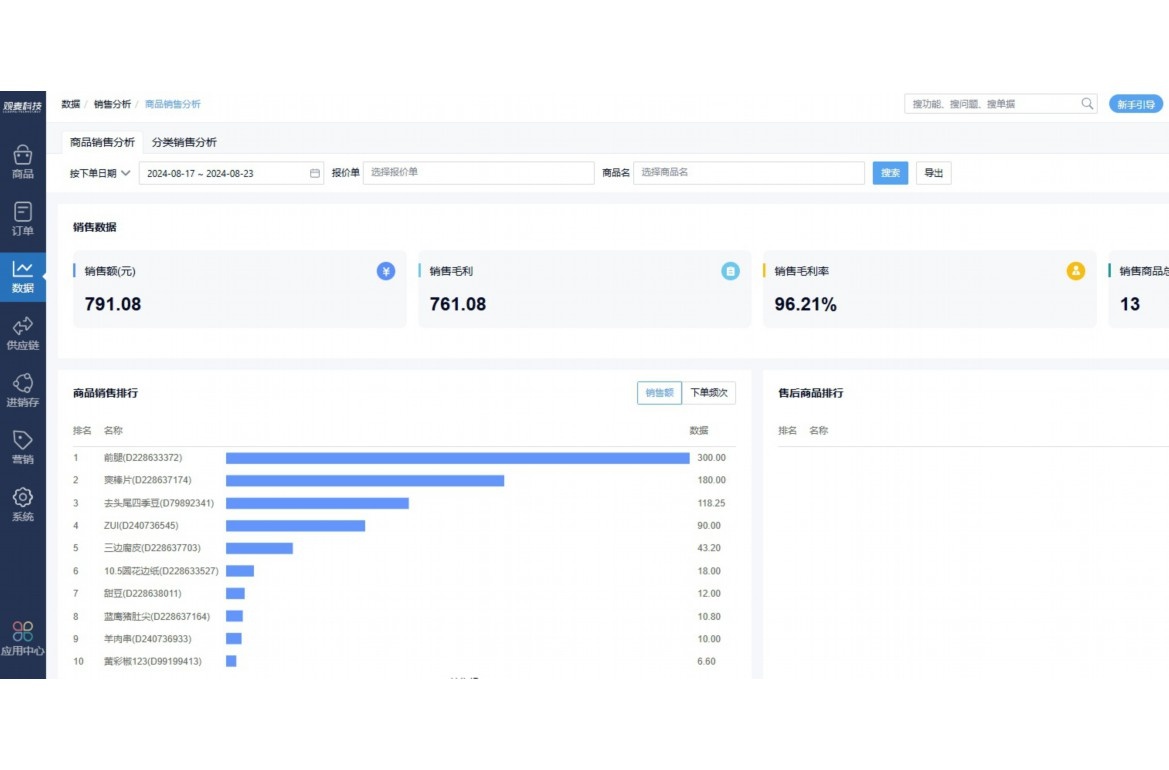
Task: Click the blue 搜索 button
Action: 890,173
